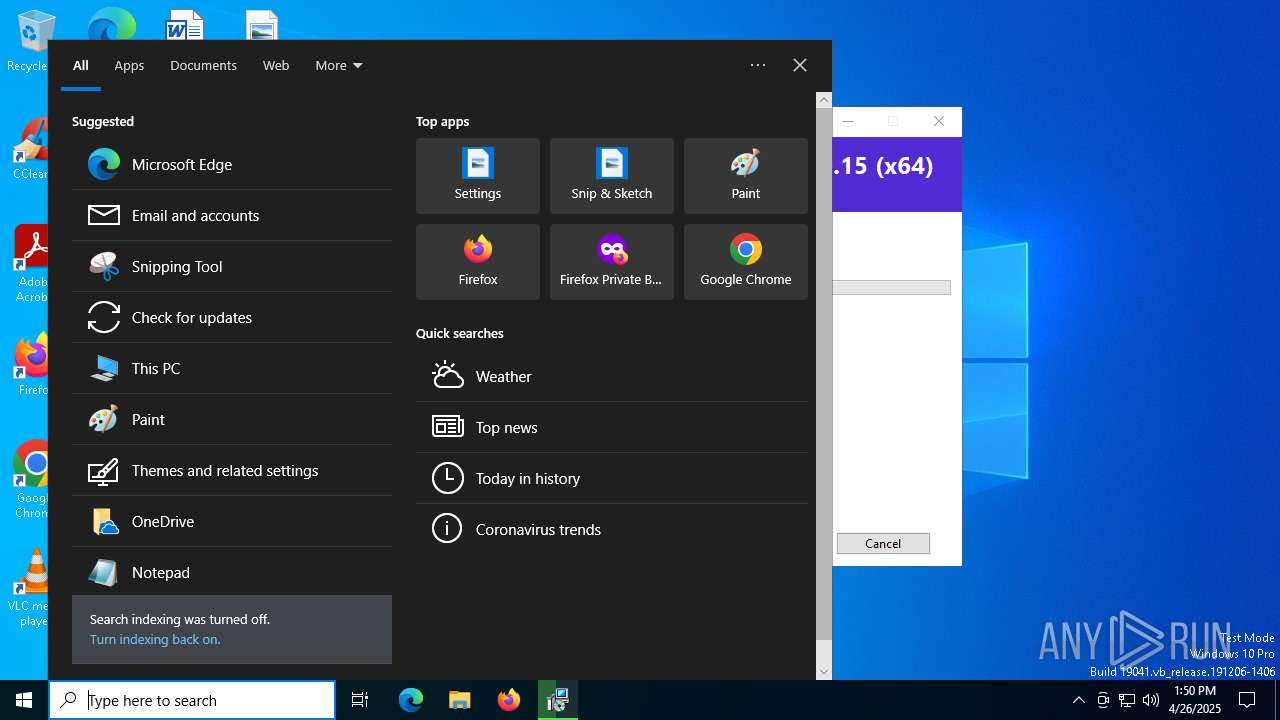Switch to the Documents search tab
Screen dimensions: 1280x720
tap(203, 66)
